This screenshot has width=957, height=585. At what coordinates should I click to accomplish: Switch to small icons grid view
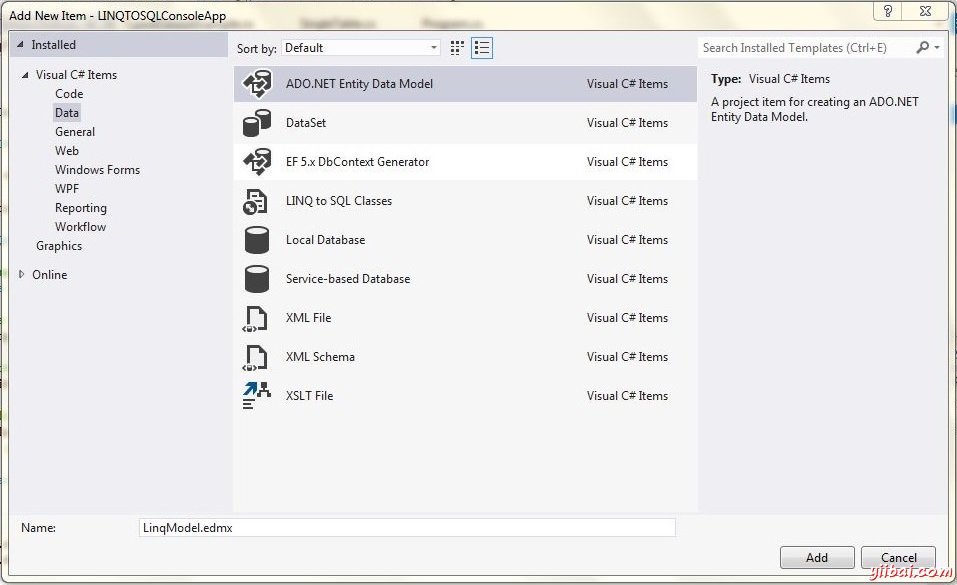point(458,48)
